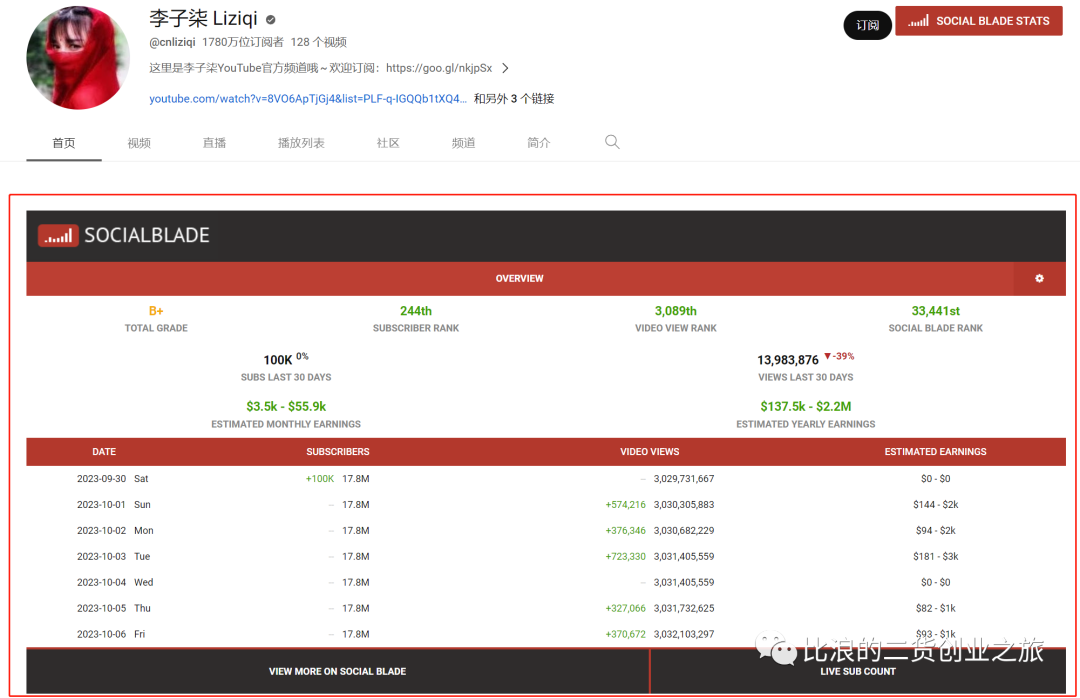1080x698 pixels.
Task: Click the B+ total grade value
Action: point(156,311)
